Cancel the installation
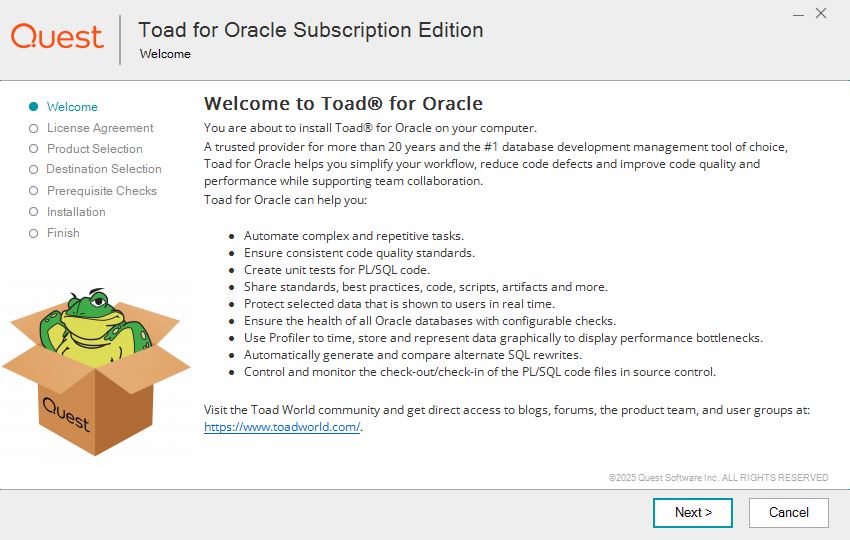This screenshot has width=850, height=540. [789, 512]
